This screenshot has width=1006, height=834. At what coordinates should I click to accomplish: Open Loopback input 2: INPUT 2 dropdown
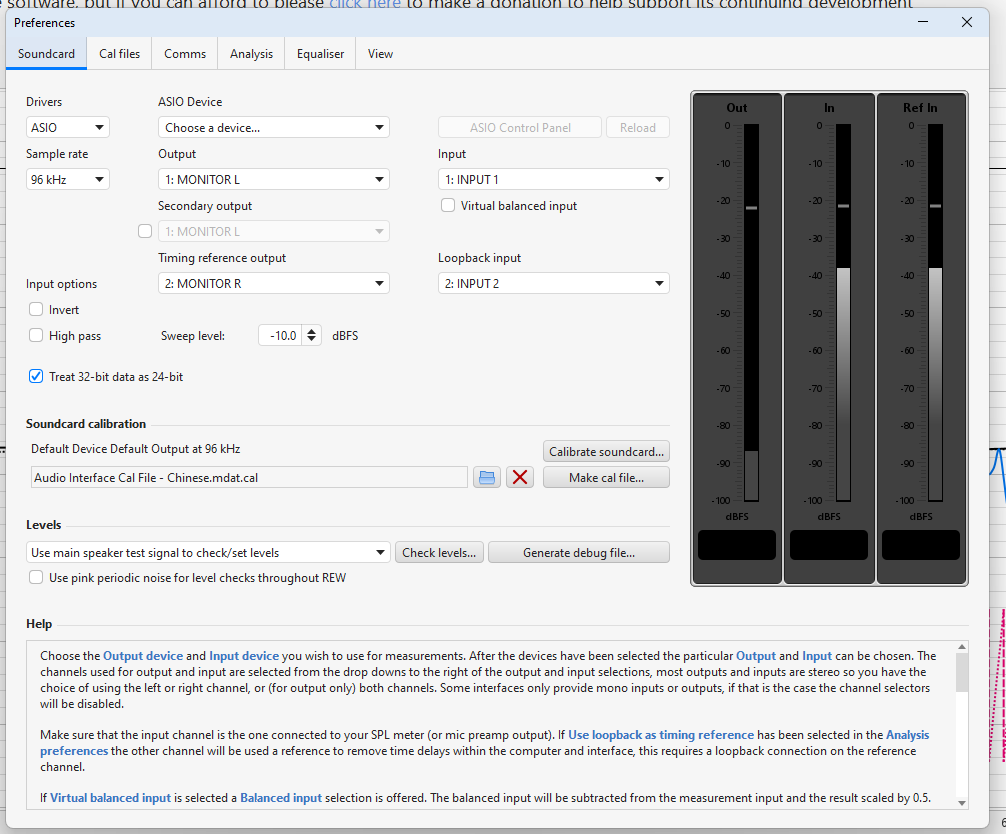click(x=554, y=283)
